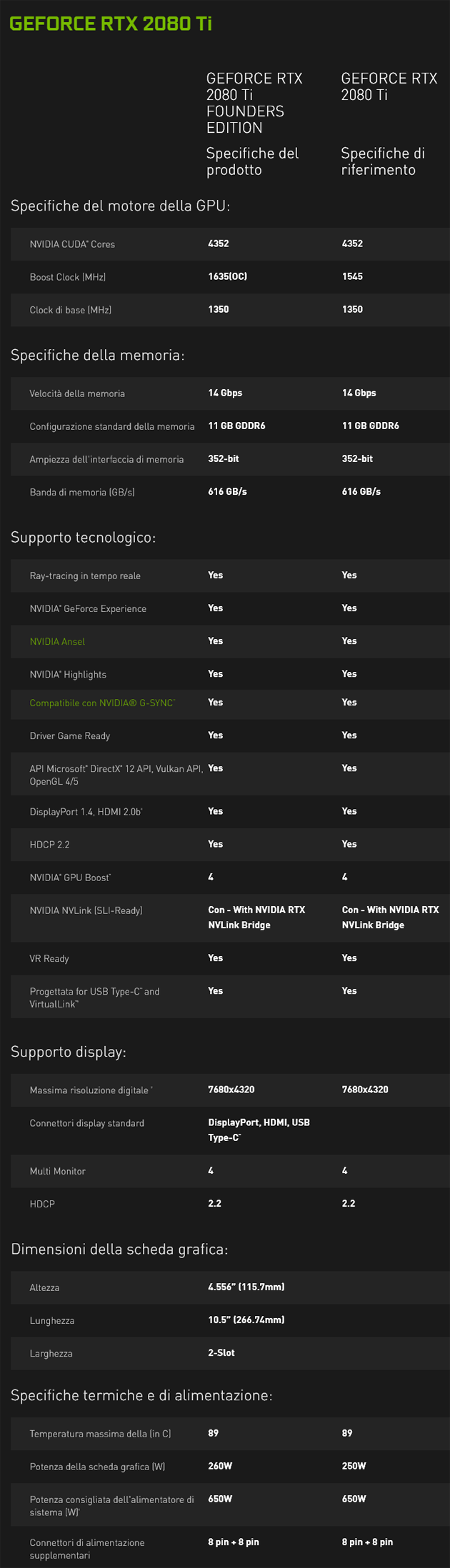This screenshot has height=1568, width=450.
Task: Click the GEFORCE RTX 2080 Ti page title
Action: pyautogui.click(x=111, y=24)
